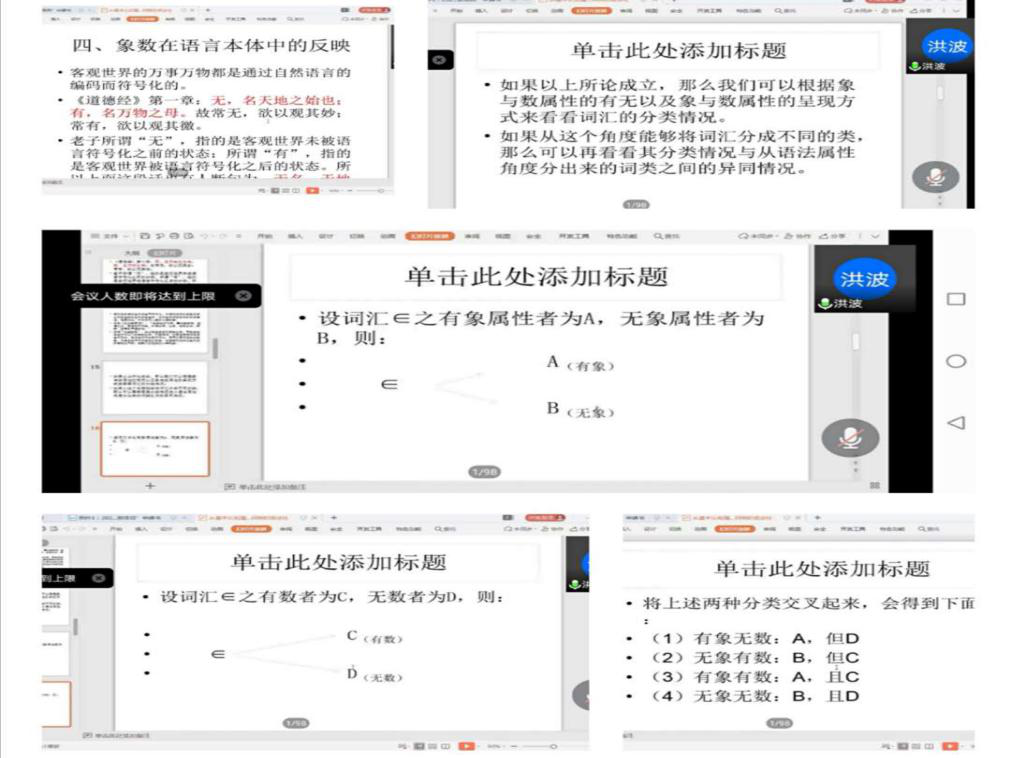
Task: Select slide thumbnail 15 above the A/B thumbnail
Action: (x=155, y=387)
